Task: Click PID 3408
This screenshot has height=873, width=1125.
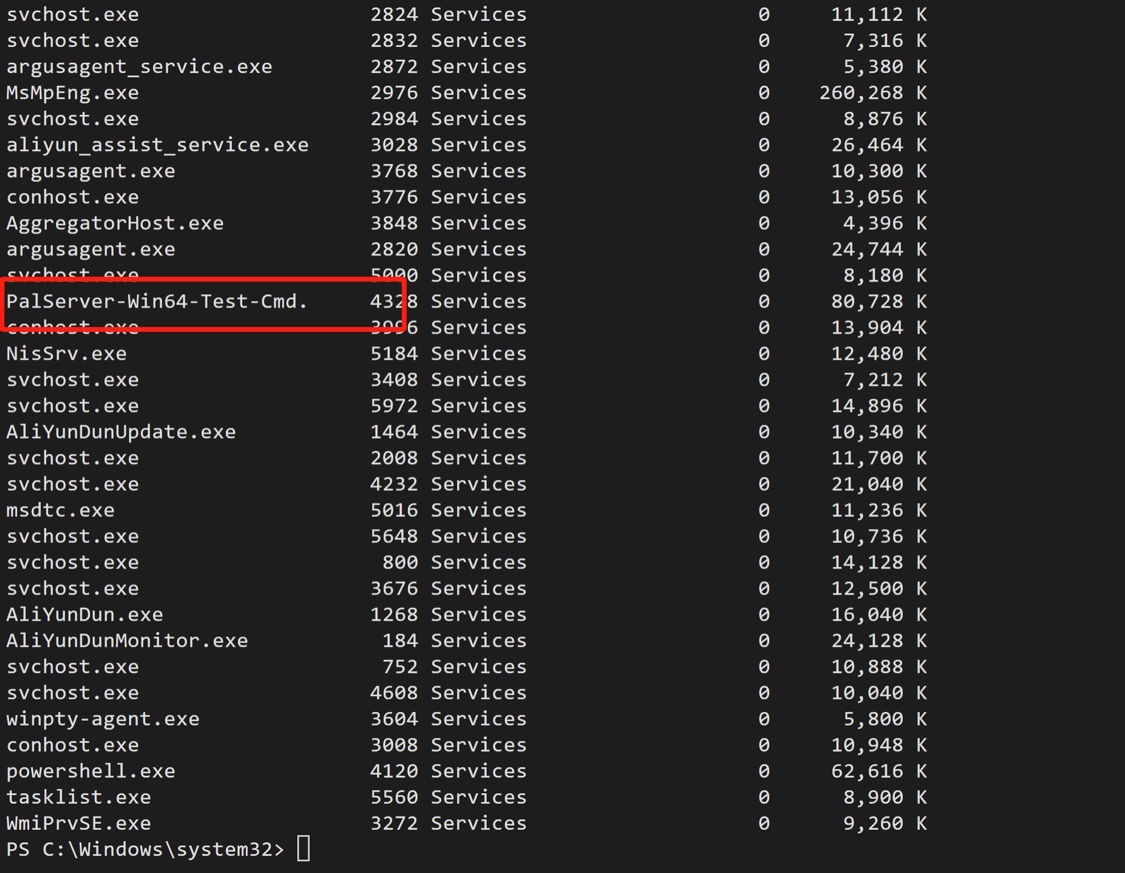Action: [x=394, y=379]
